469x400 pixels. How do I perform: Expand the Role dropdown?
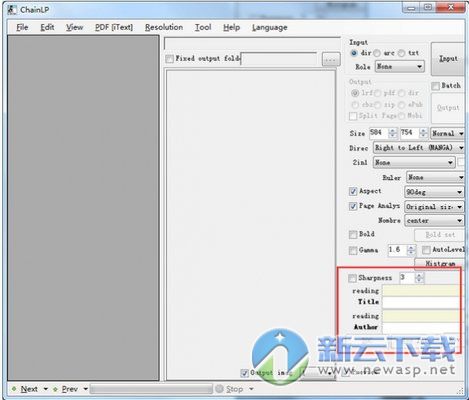[400, 67]
